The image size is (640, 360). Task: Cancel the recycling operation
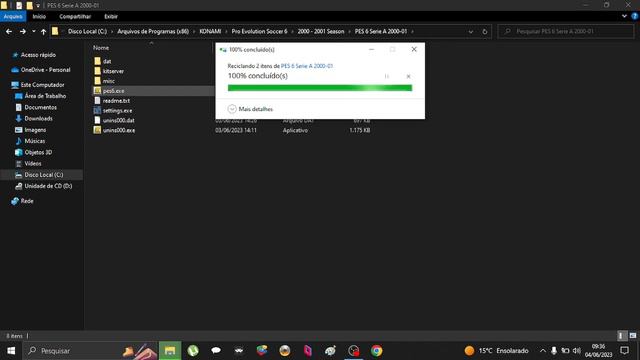408,76
